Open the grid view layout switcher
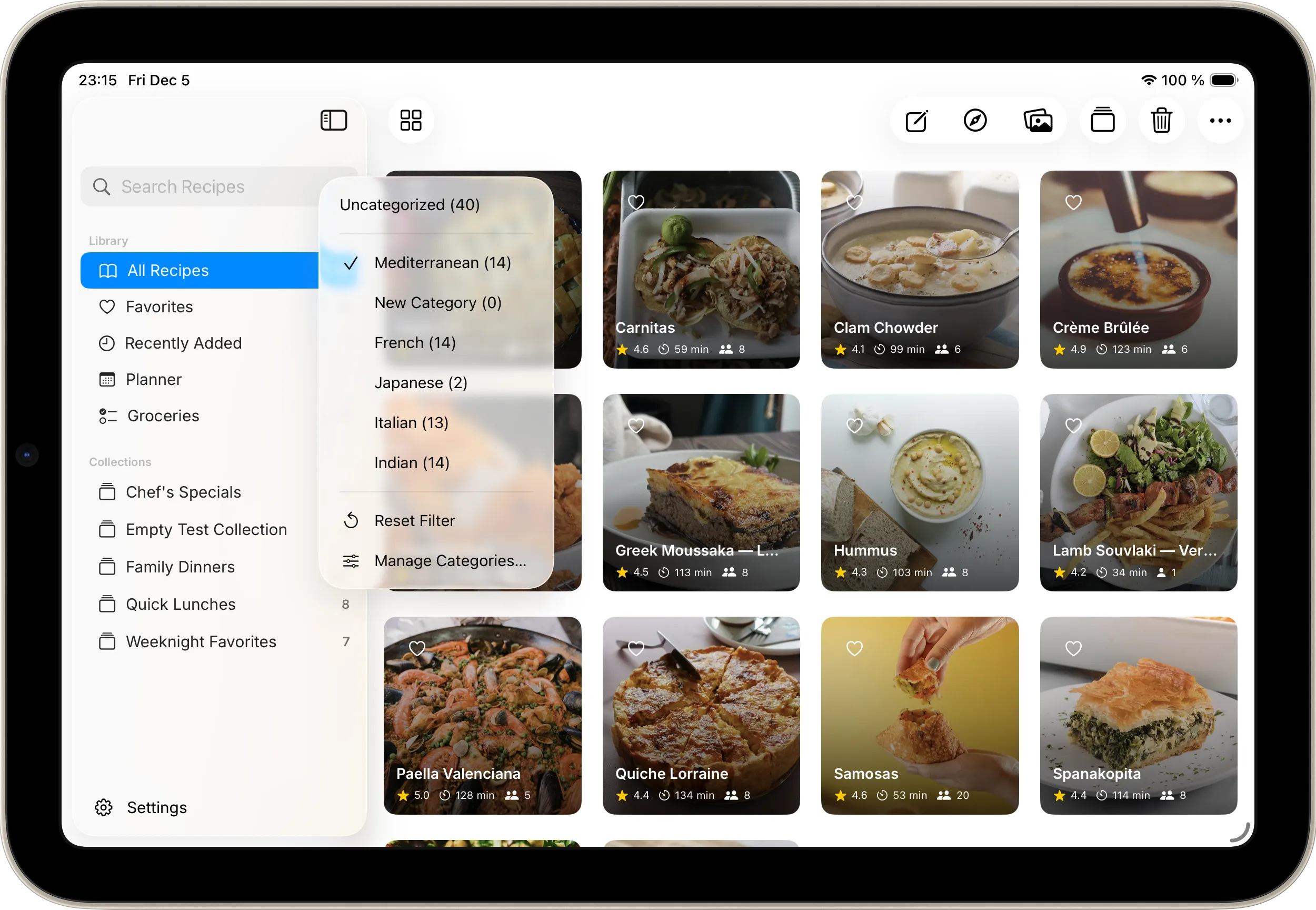This screenshot has height=910, width=1316. [411, 120]
